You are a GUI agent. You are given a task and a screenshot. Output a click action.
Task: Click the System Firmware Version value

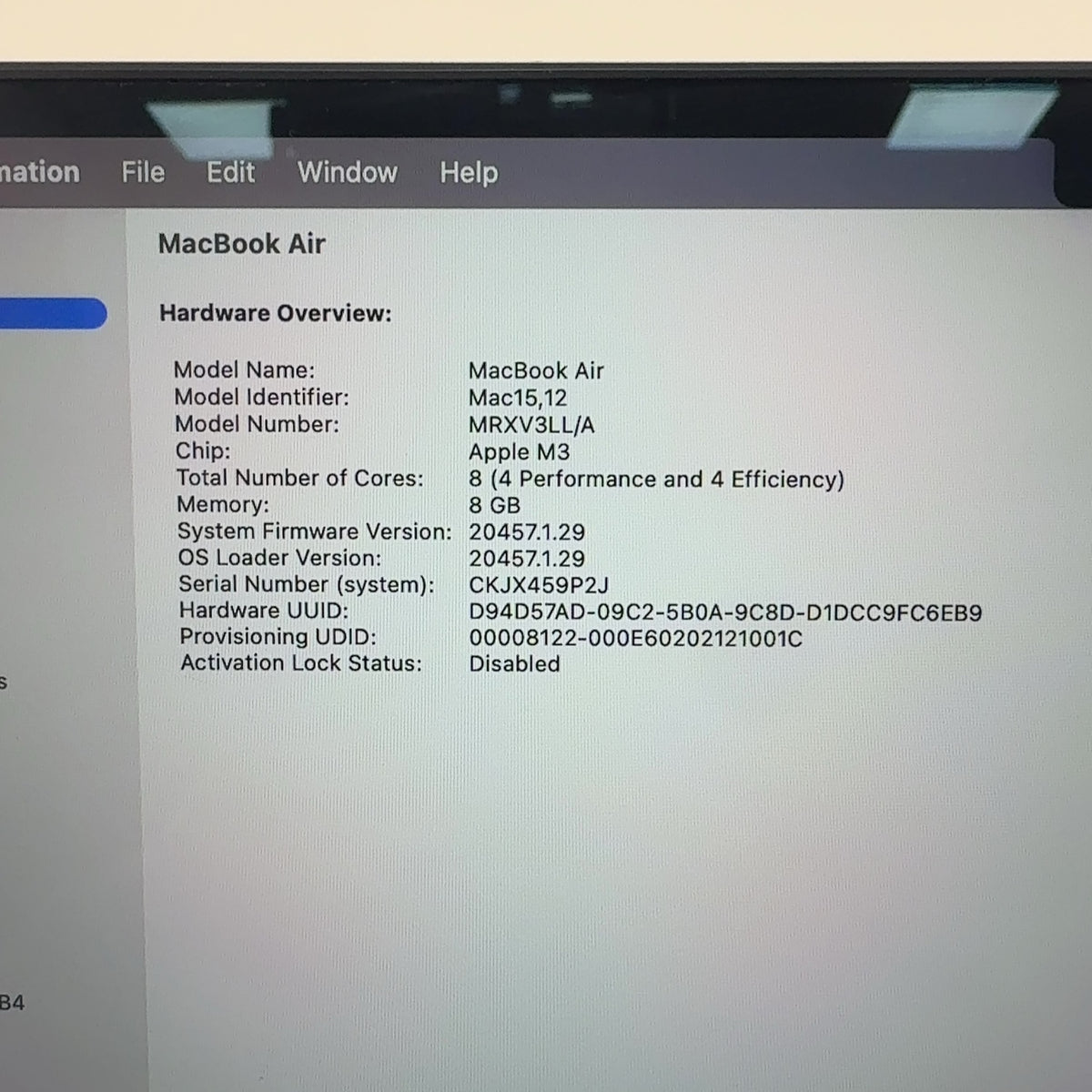pos(527,532)
